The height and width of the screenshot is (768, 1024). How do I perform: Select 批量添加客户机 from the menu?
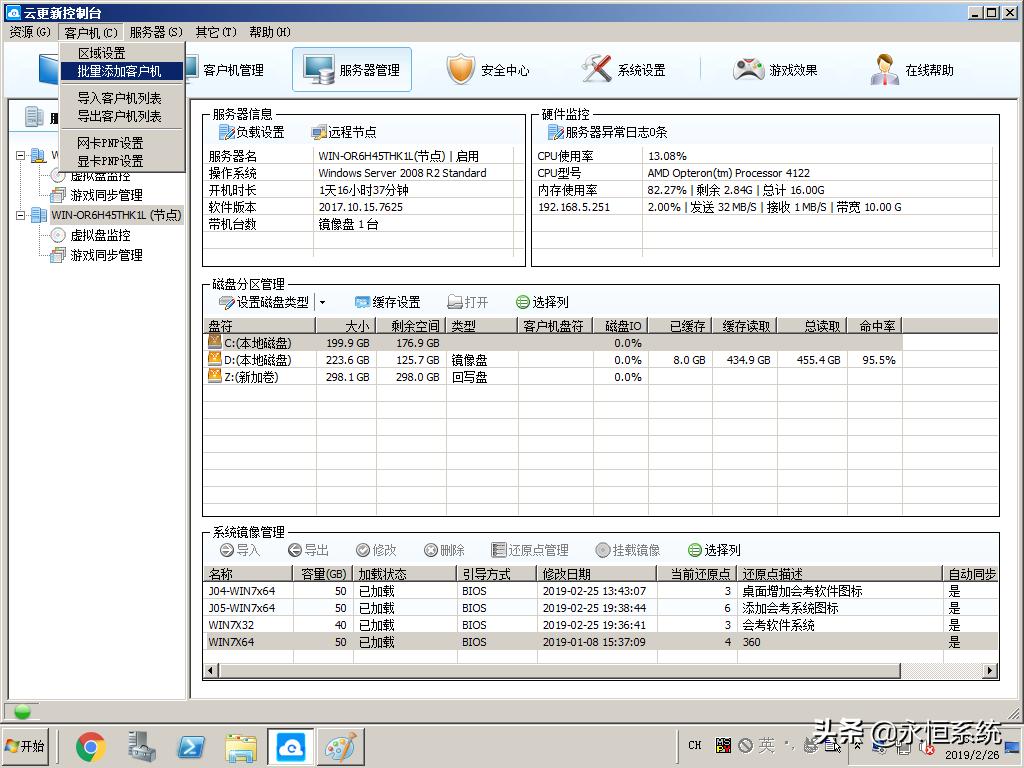tap(121, 70)
